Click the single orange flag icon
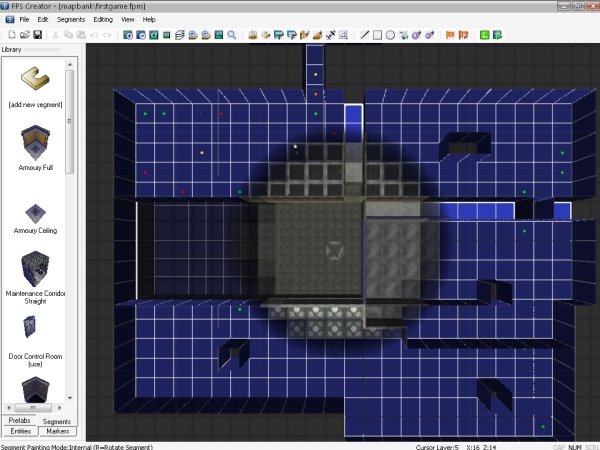This screenshot has width=600, height=450. (450, 35)
